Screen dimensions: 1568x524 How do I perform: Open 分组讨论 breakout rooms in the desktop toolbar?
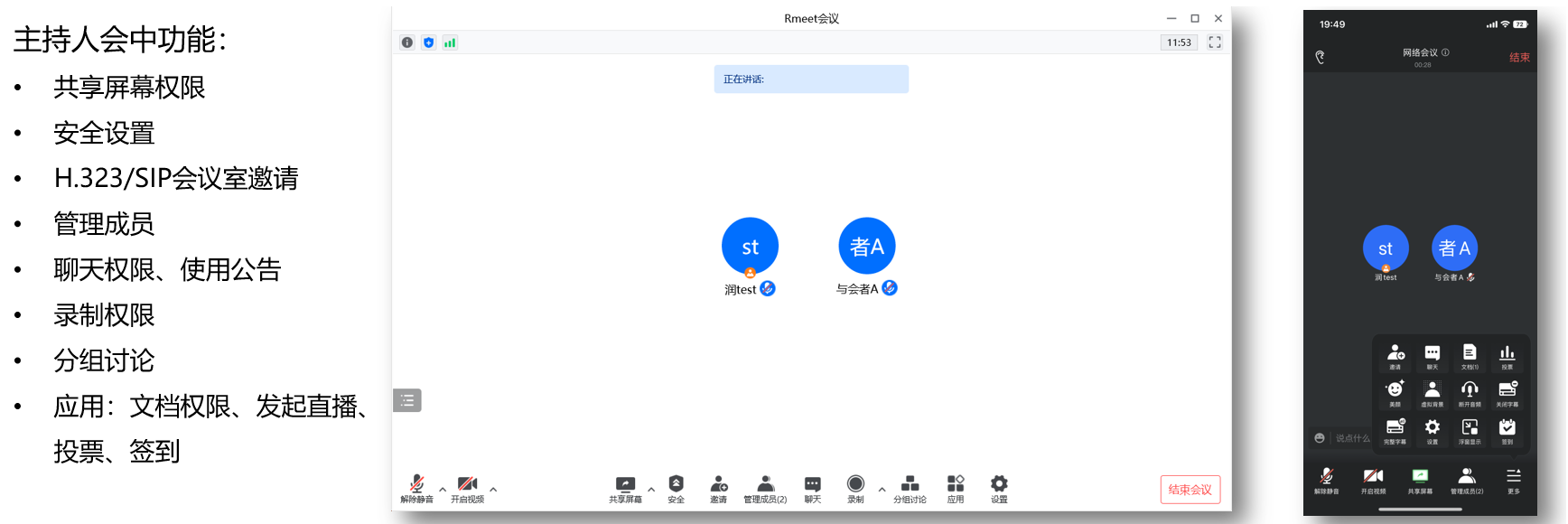coord(910,488)
